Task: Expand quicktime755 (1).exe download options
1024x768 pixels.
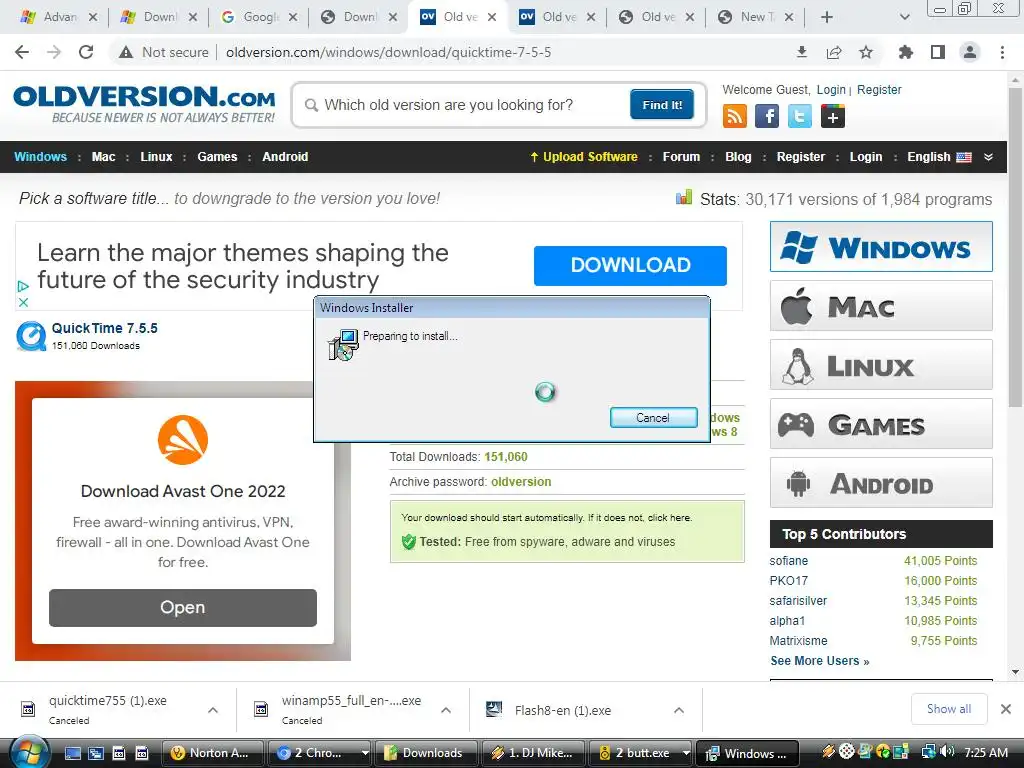Action: tap(213, 710)
